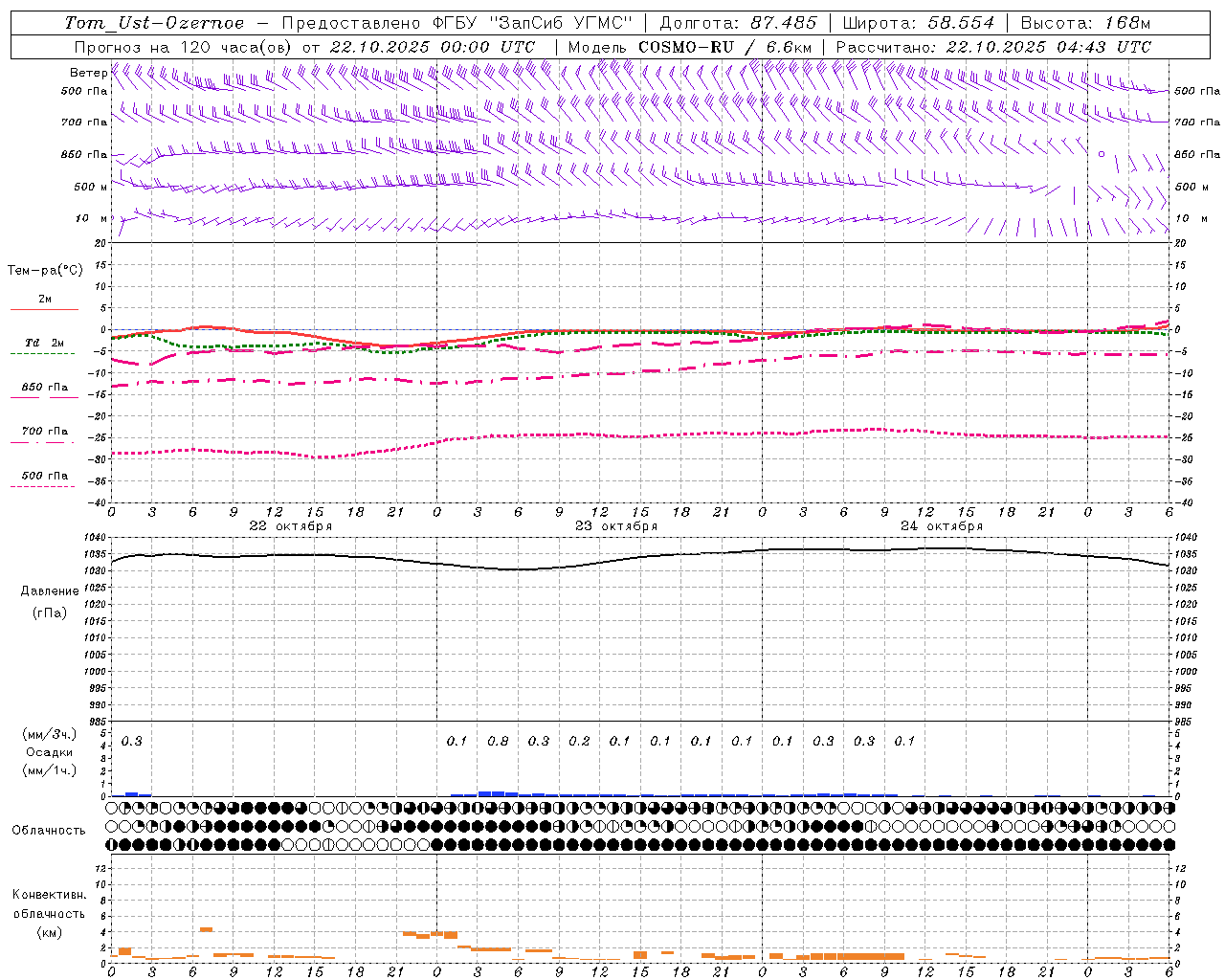Click 'Рассчитано: 22.10.2025 04:43 UTC' timestamp
This screenshot has width=1225, height=980.
[993, 47]
